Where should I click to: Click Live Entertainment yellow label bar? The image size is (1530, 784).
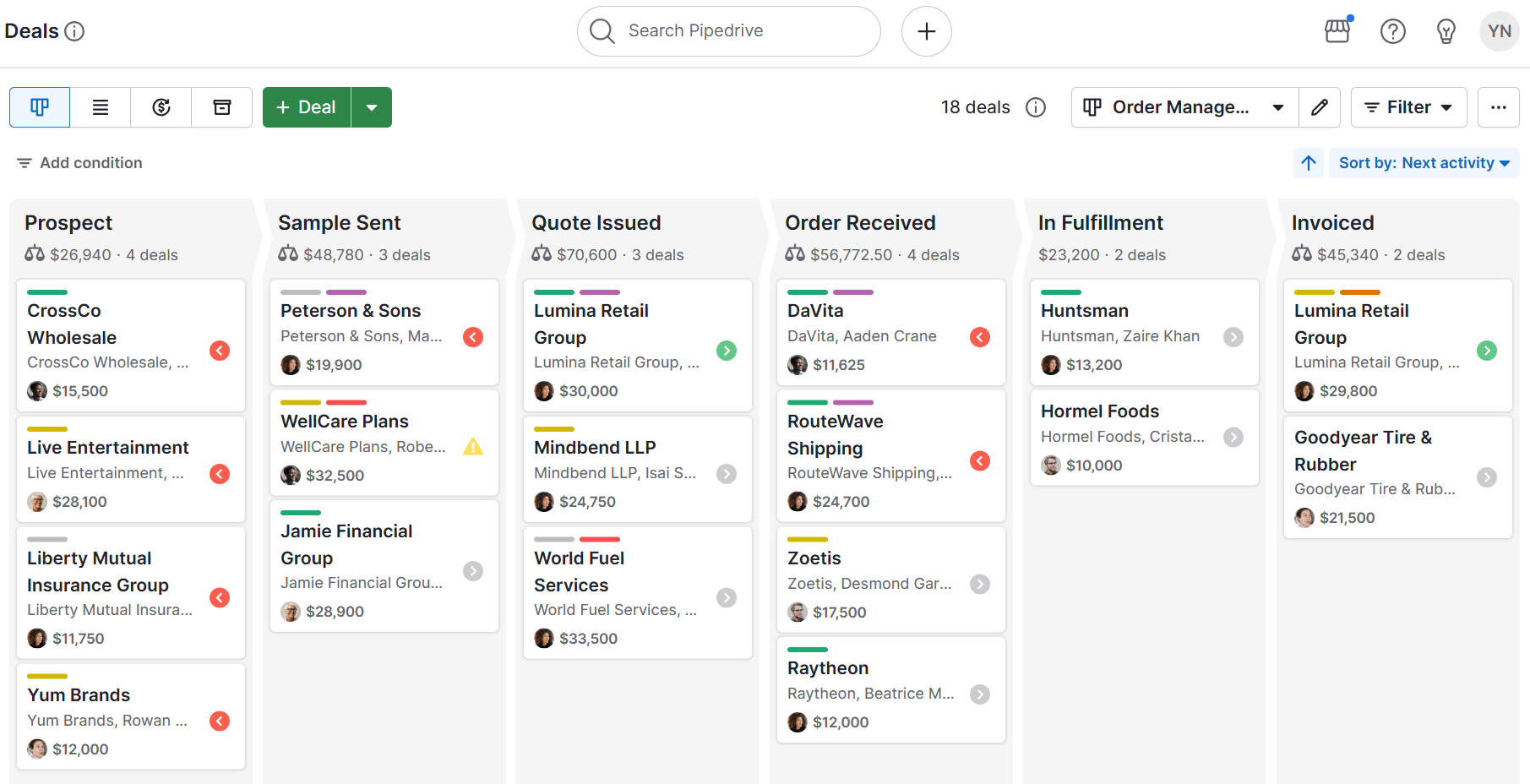coord(47,429)
